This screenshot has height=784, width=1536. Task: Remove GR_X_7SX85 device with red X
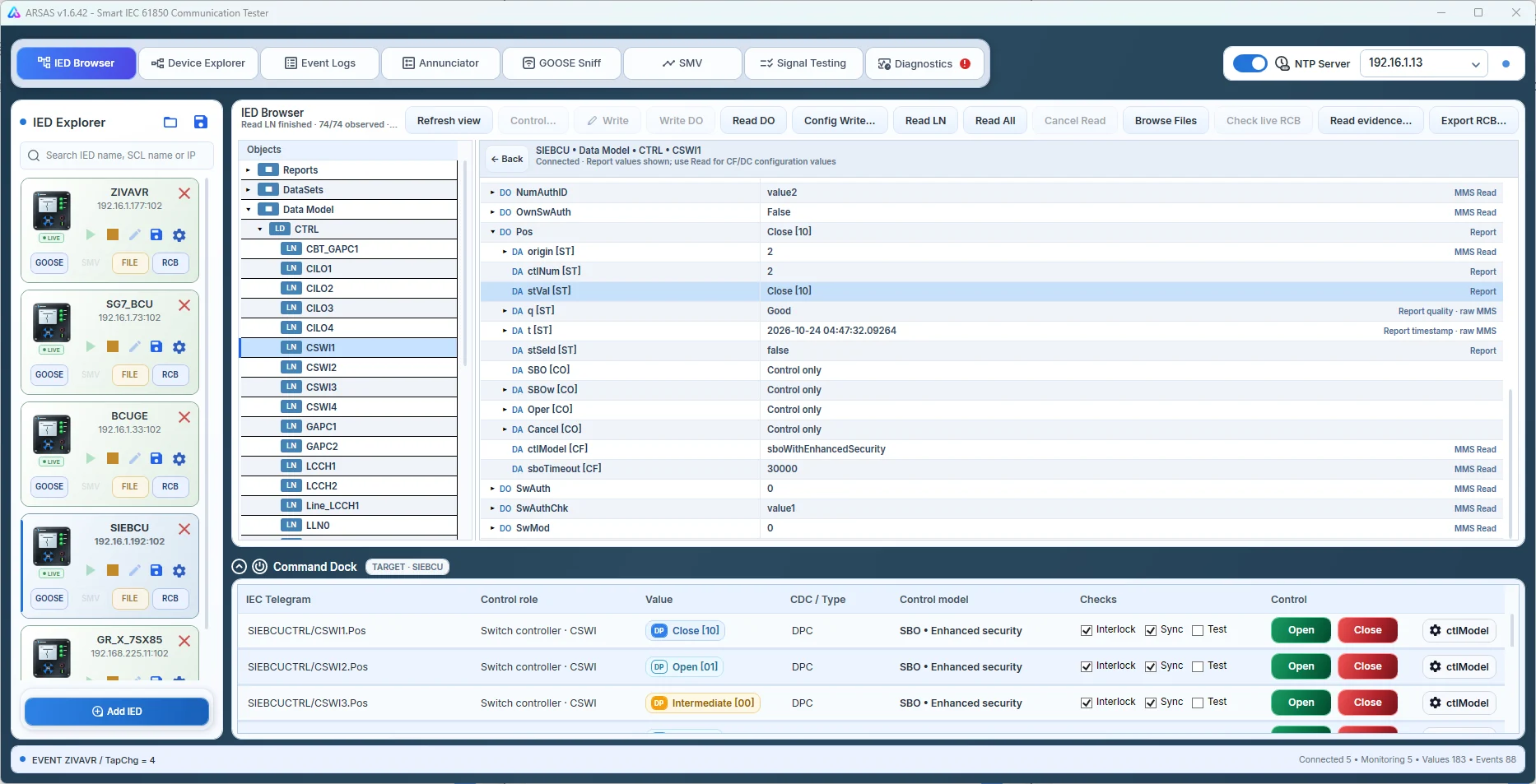pyautogui.click(x=184, y=641)
